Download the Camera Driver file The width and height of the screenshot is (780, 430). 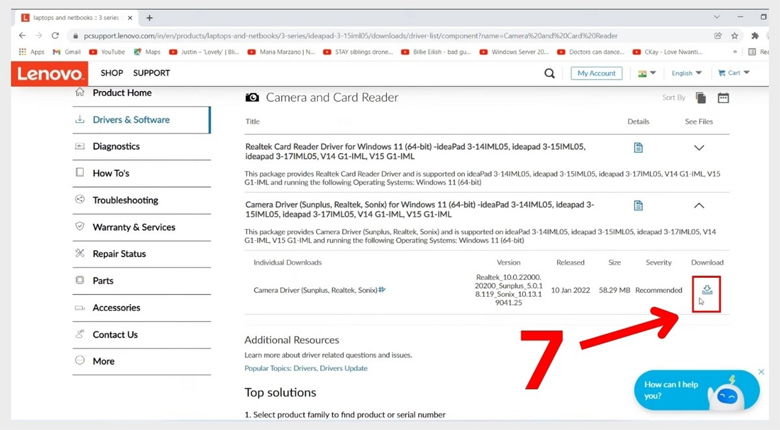[x=707, y=290]
